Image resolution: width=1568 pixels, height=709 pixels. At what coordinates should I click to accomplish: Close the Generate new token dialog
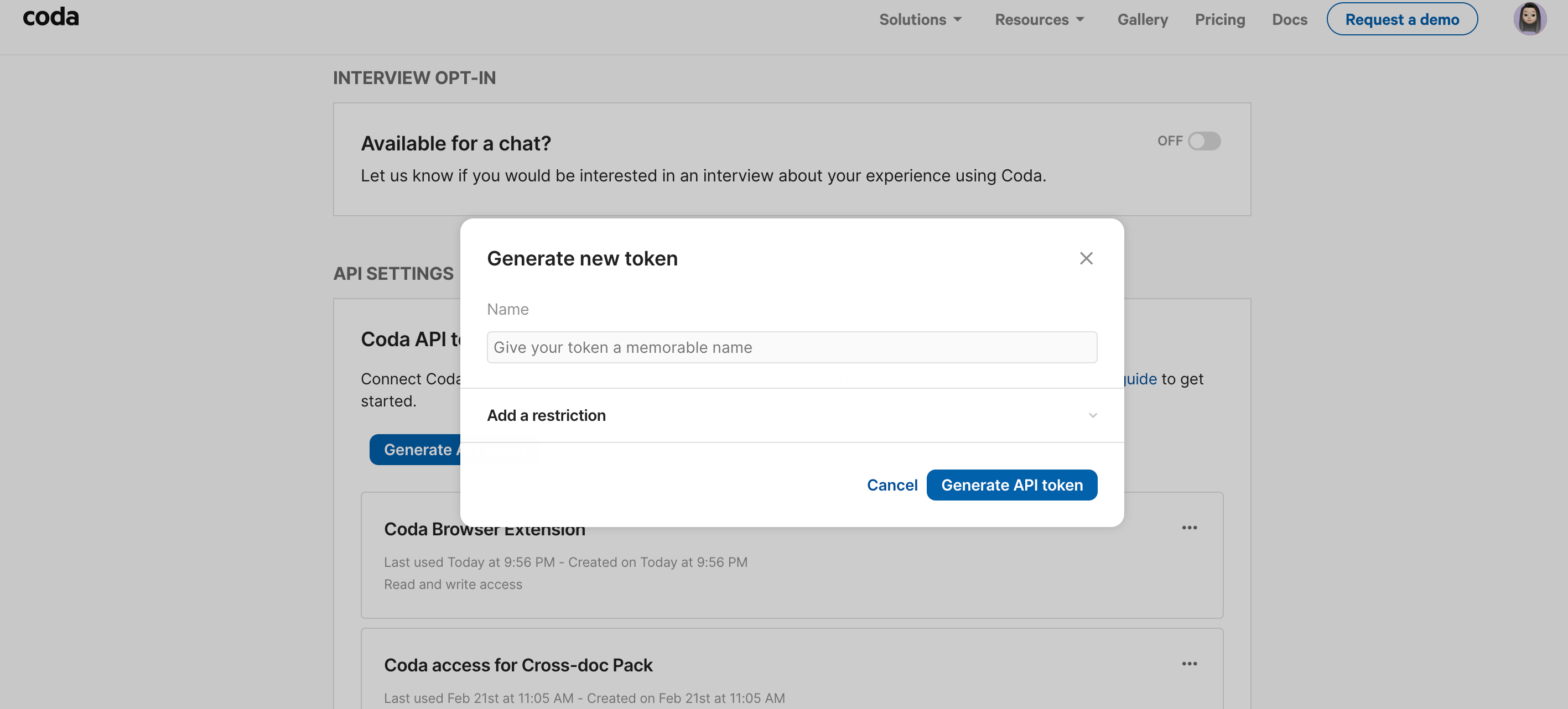pos(1086,258)
